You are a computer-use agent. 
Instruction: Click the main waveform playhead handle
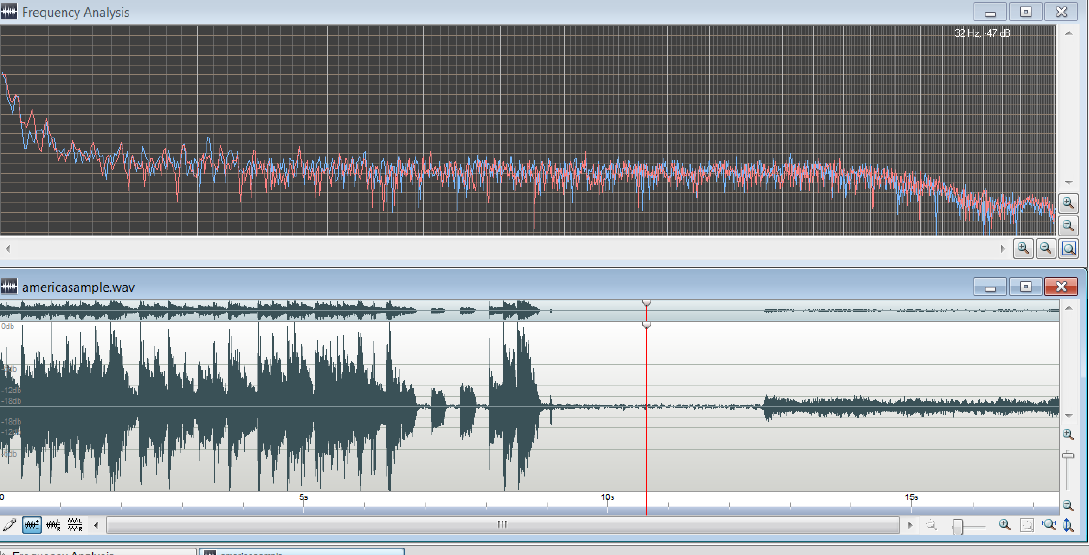tap(647, 324)
